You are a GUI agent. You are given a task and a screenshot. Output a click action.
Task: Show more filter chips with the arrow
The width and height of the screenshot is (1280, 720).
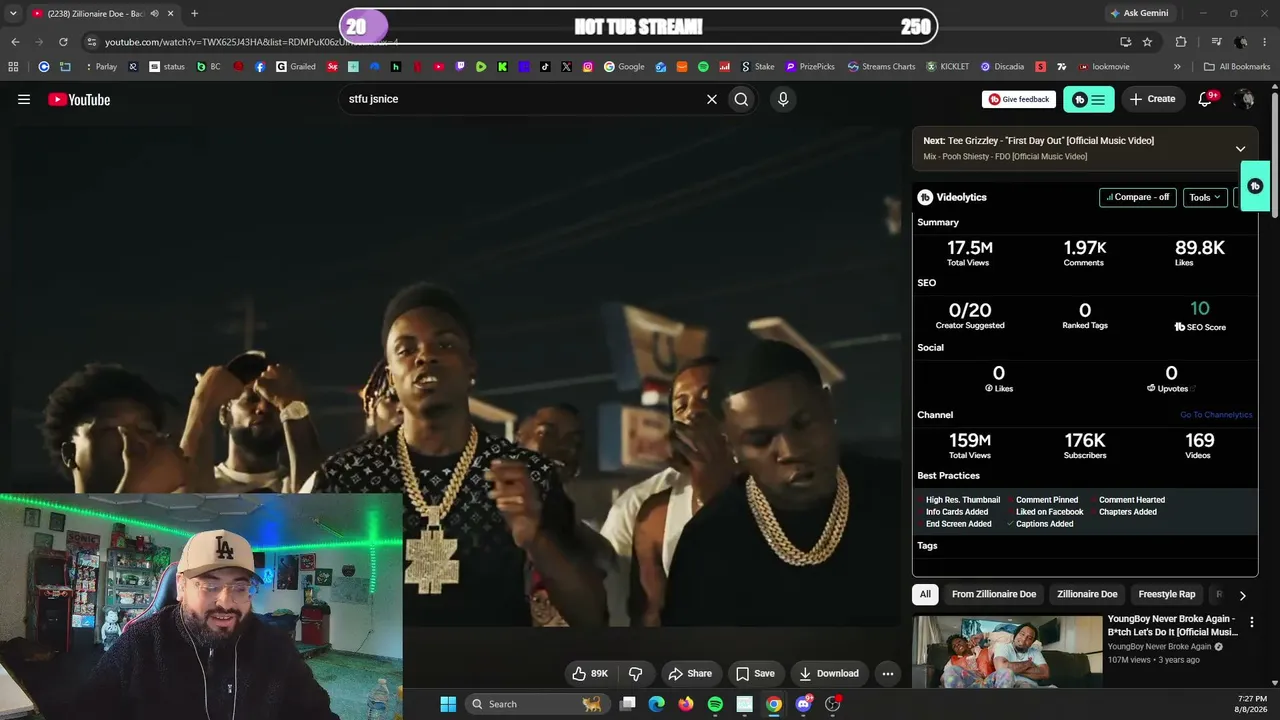tap(1242, 595)
